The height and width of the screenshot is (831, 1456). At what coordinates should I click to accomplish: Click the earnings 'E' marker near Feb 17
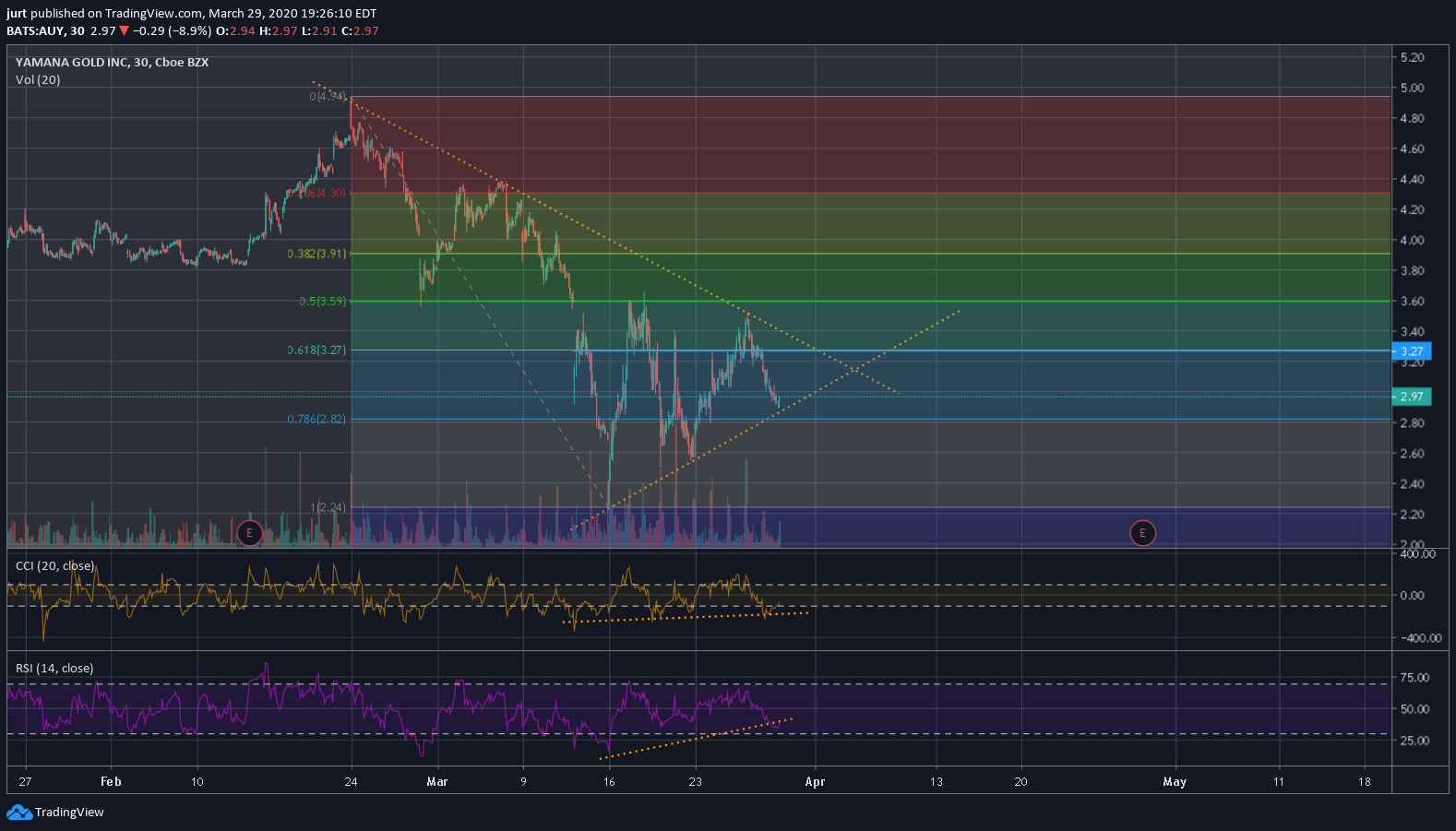click(249, 533)
